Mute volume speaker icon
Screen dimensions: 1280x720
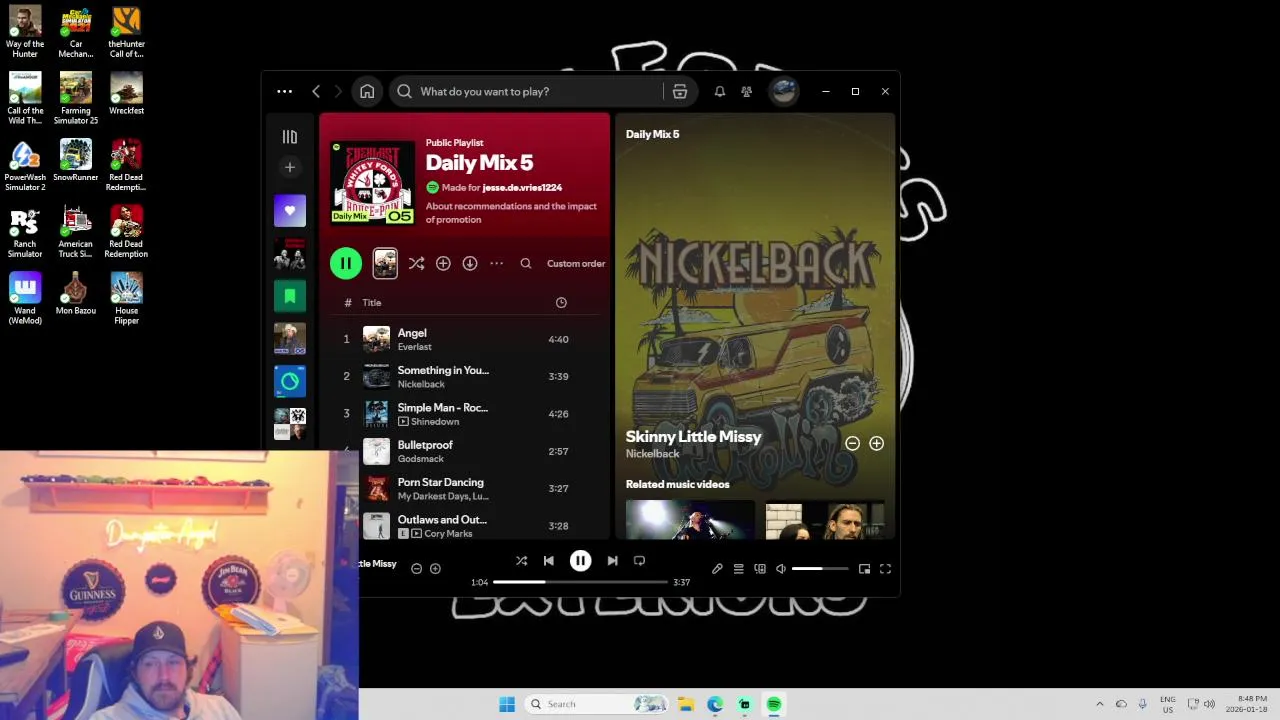781,569
